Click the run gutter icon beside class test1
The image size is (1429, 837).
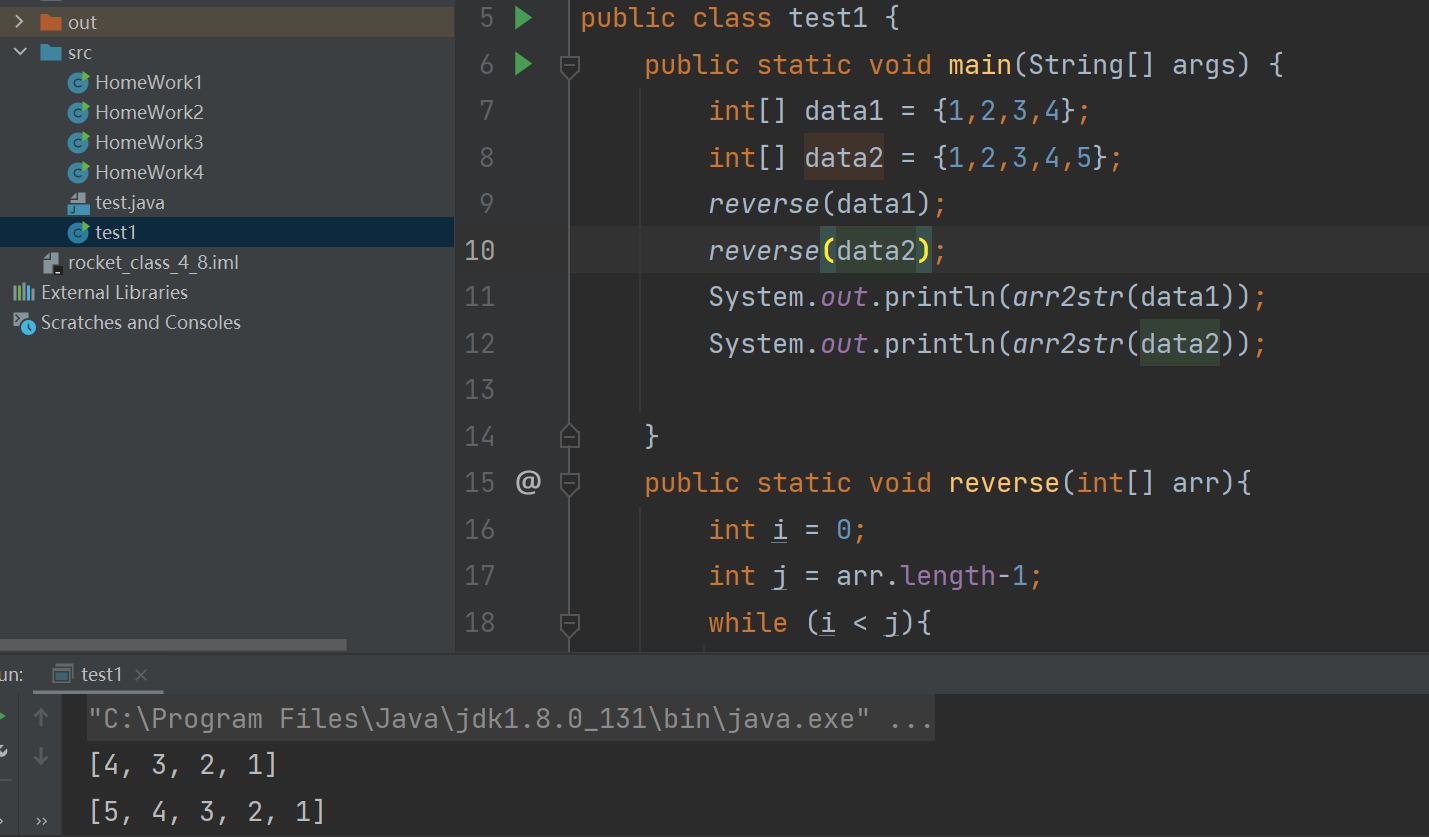coord(523,17)
